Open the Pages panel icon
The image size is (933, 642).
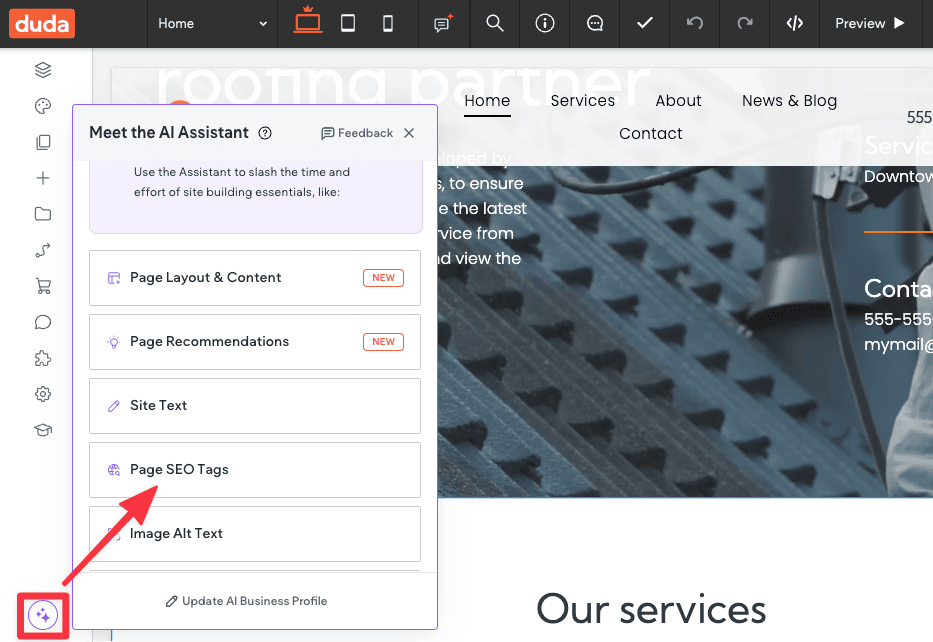(x=42, y=142)
